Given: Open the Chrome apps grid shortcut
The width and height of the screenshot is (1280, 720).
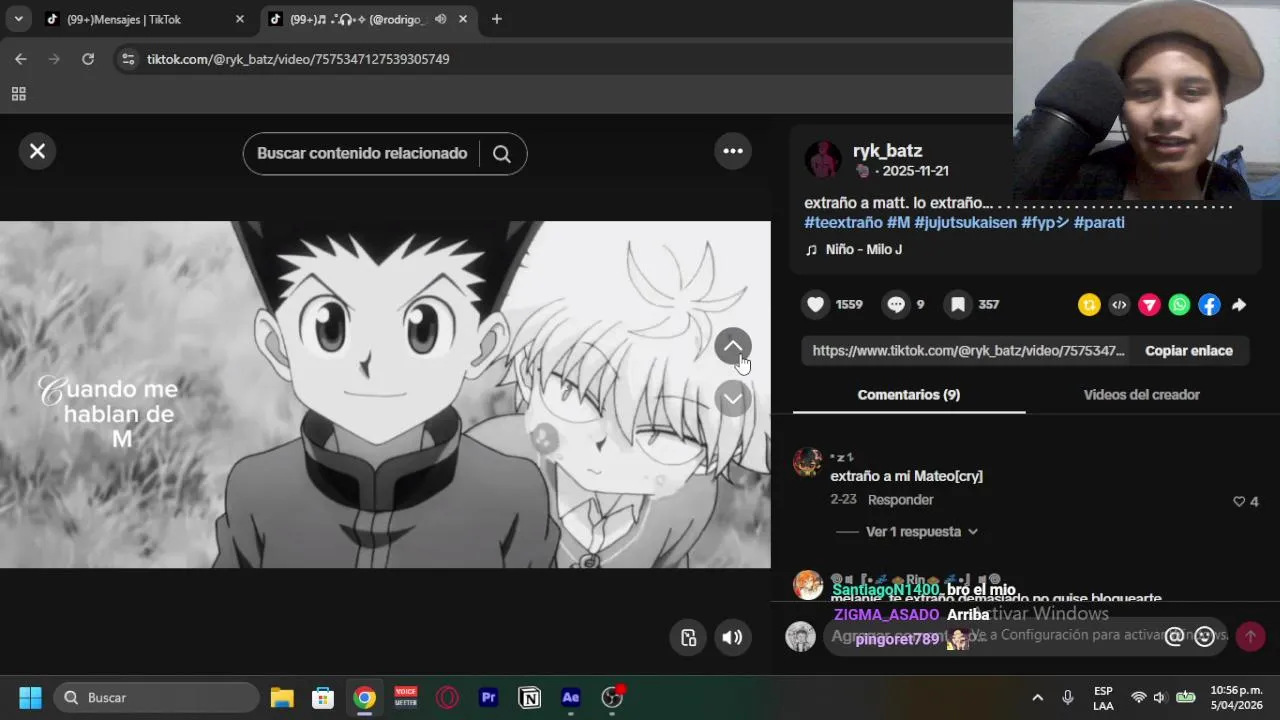Looking at the screenshot, I should [18, 94].
